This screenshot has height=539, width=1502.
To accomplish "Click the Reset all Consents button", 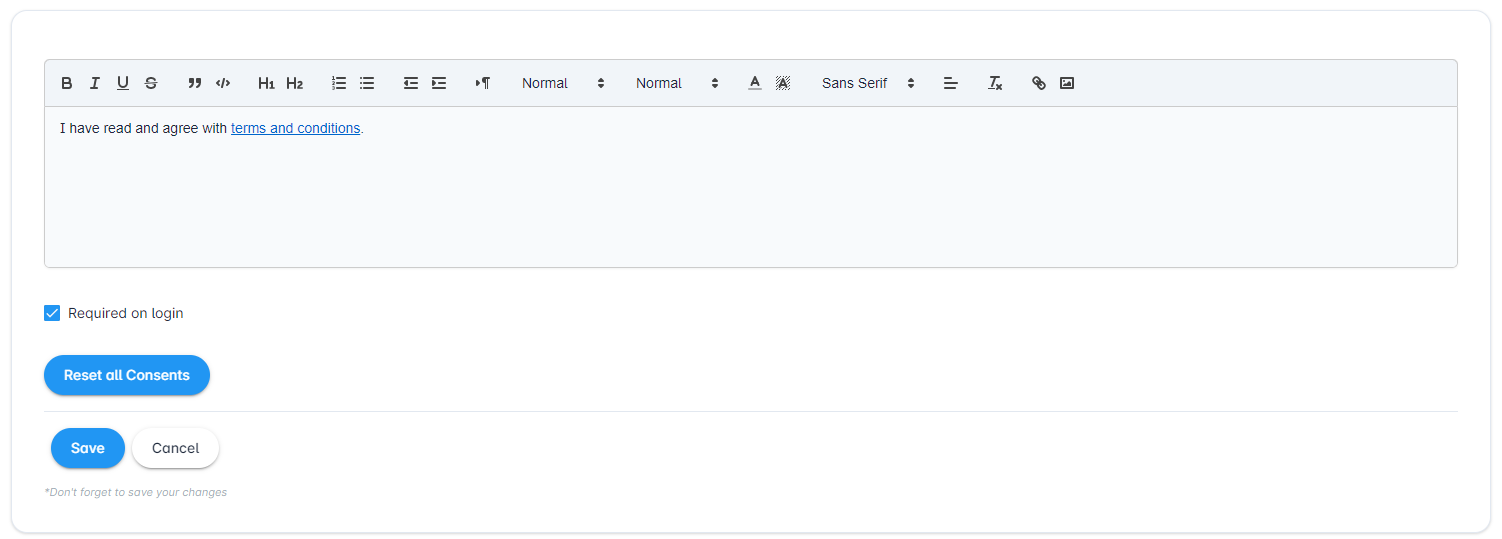I will pos(127,375).
